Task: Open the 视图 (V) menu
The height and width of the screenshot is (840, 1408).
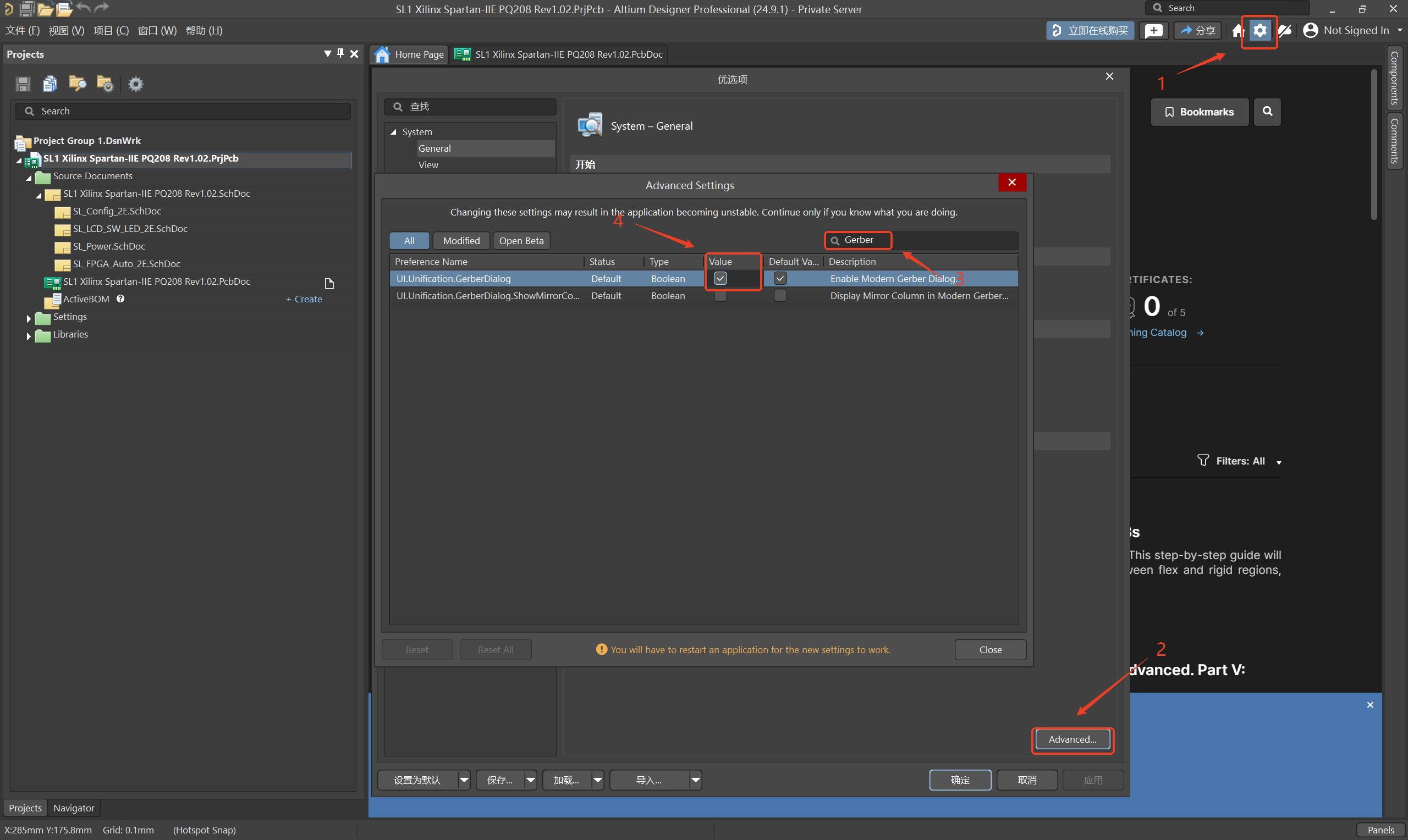Action: click(66, 31)
